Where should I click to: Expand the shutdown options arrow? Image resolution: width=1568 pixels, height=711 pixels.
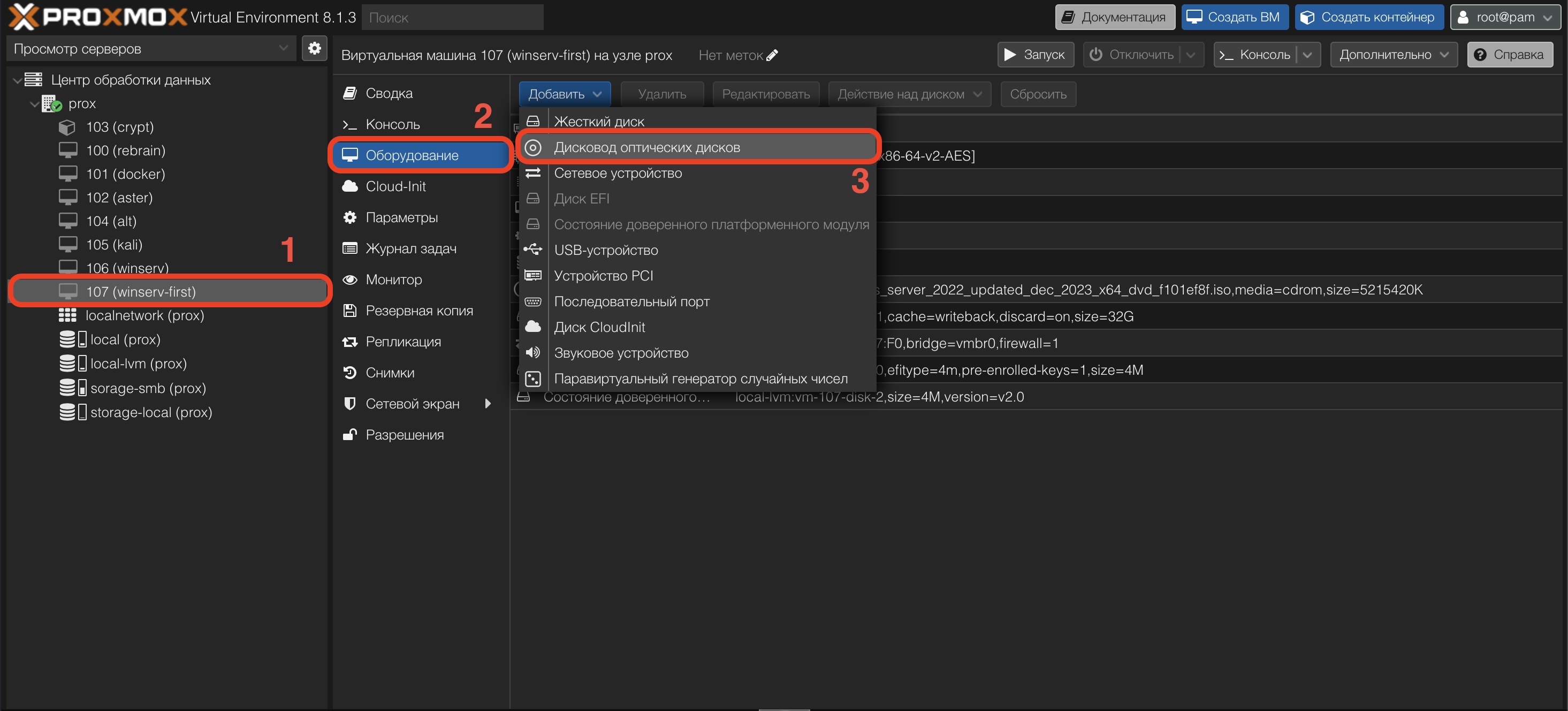[1191, 55]
